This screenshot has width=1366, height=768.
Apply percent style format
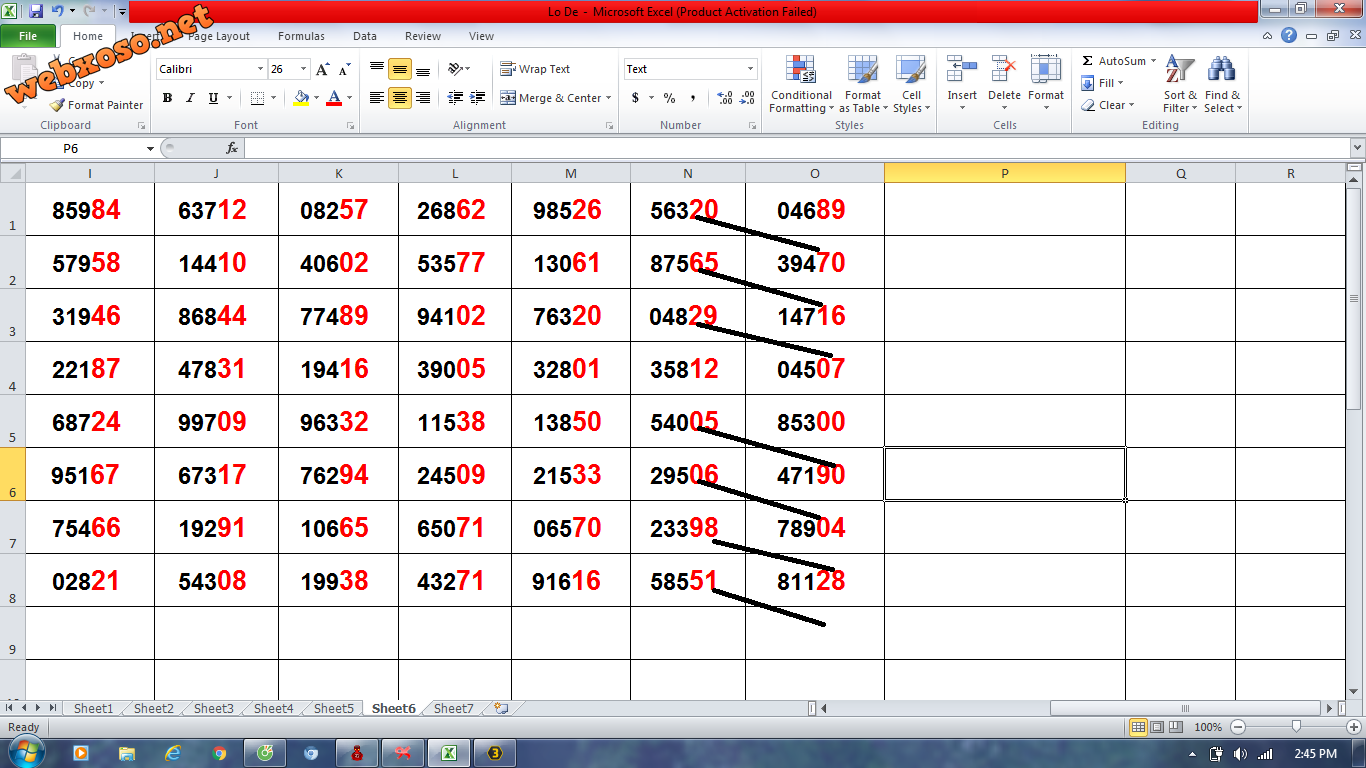point(669,98)
